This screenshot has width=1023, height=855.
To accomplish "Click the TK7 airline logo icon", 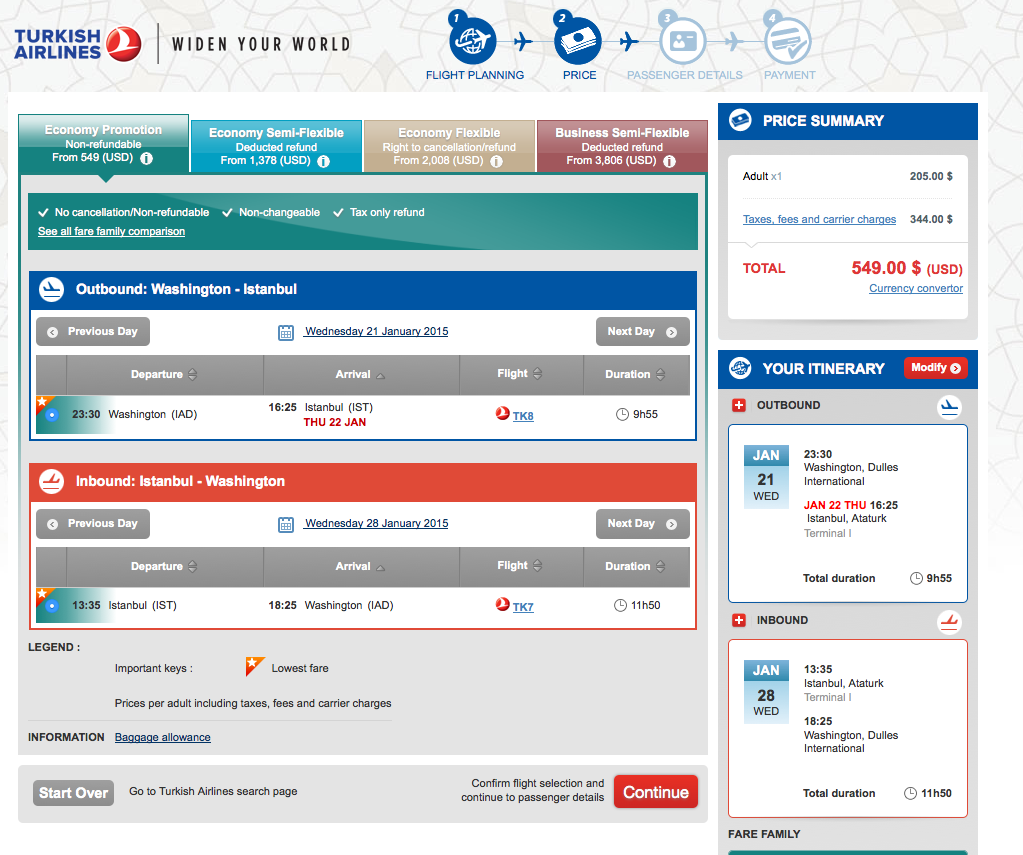I will pos(502,604).
